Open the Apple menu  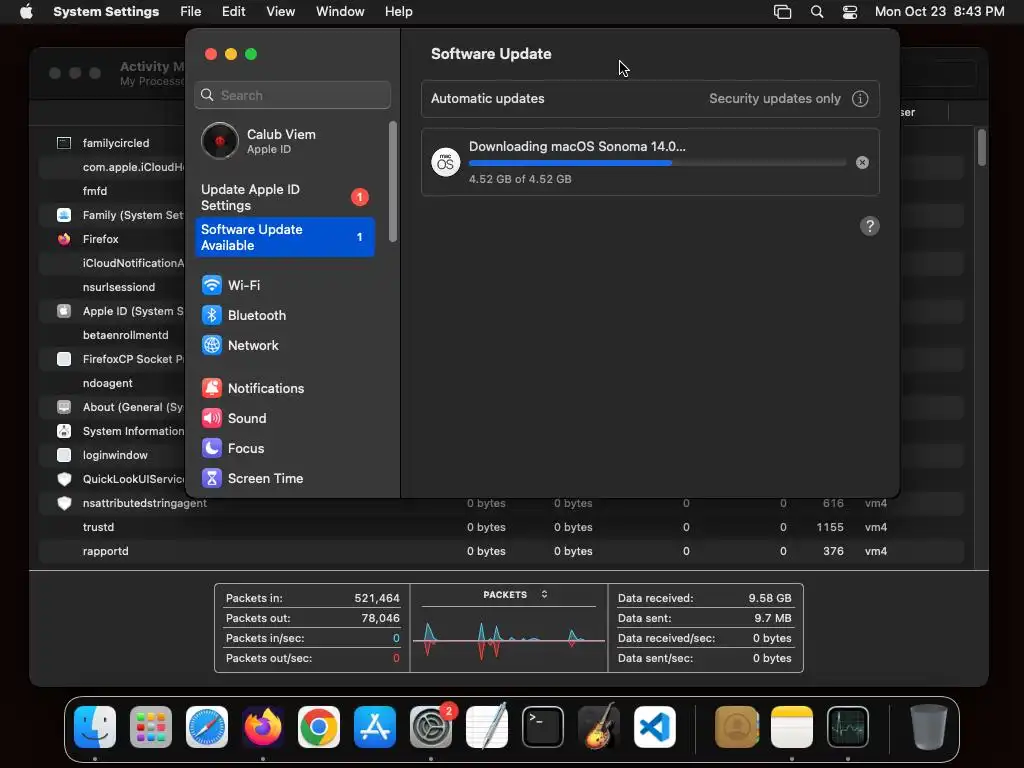pyautogui.click(x=26, y=12)
